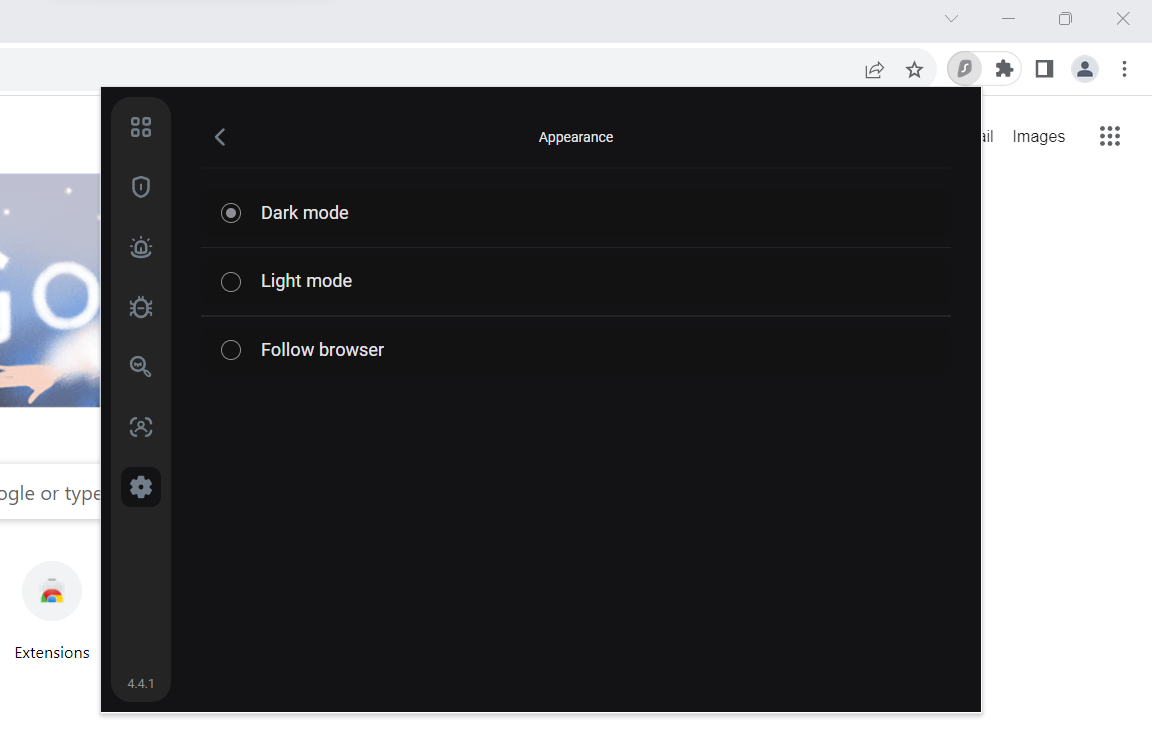The height and width of the screenshot is (737, 1152).
Task: Click the Surfshark extension icon in toolbar
Action: click(964, 69)
